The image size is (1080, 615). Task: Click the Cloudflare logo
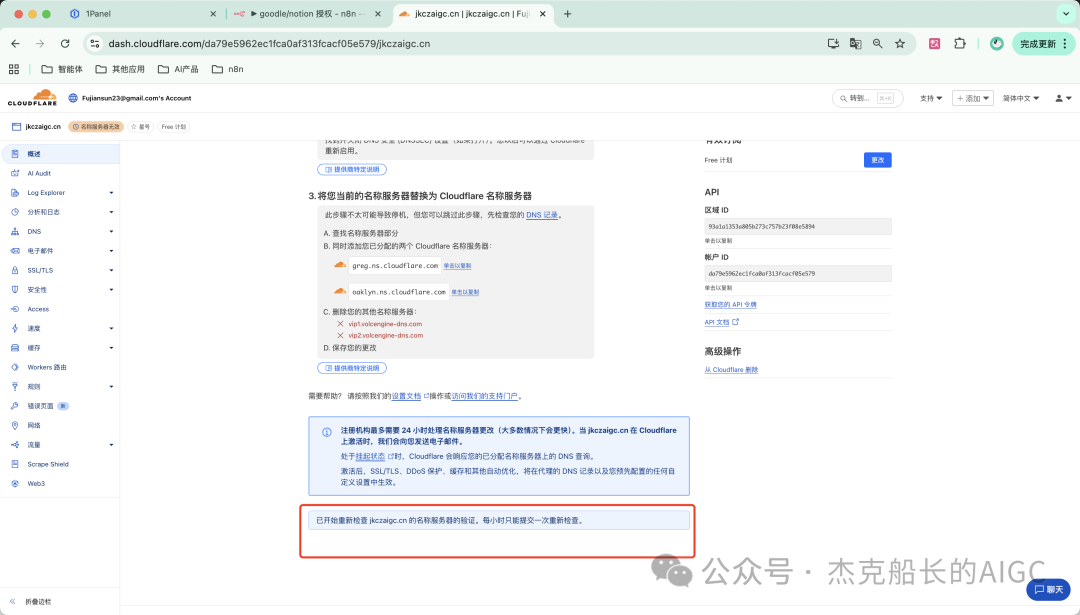[x=32, y=97]
